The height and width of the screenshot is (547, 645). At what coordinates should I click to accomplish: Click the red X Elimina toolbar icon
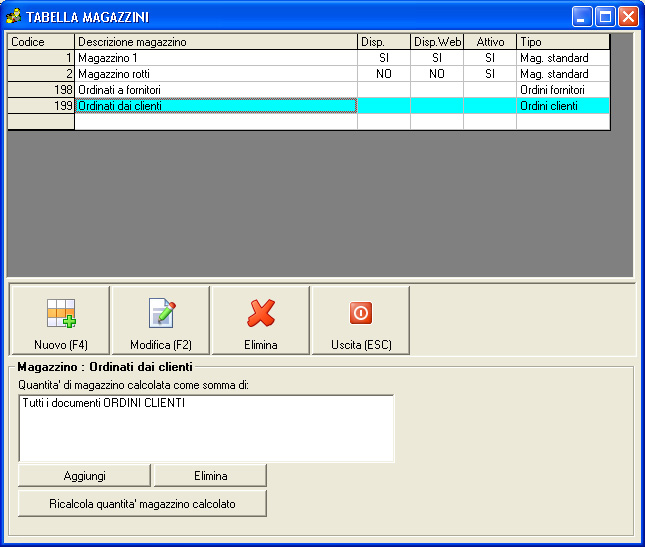pos(261,313)
